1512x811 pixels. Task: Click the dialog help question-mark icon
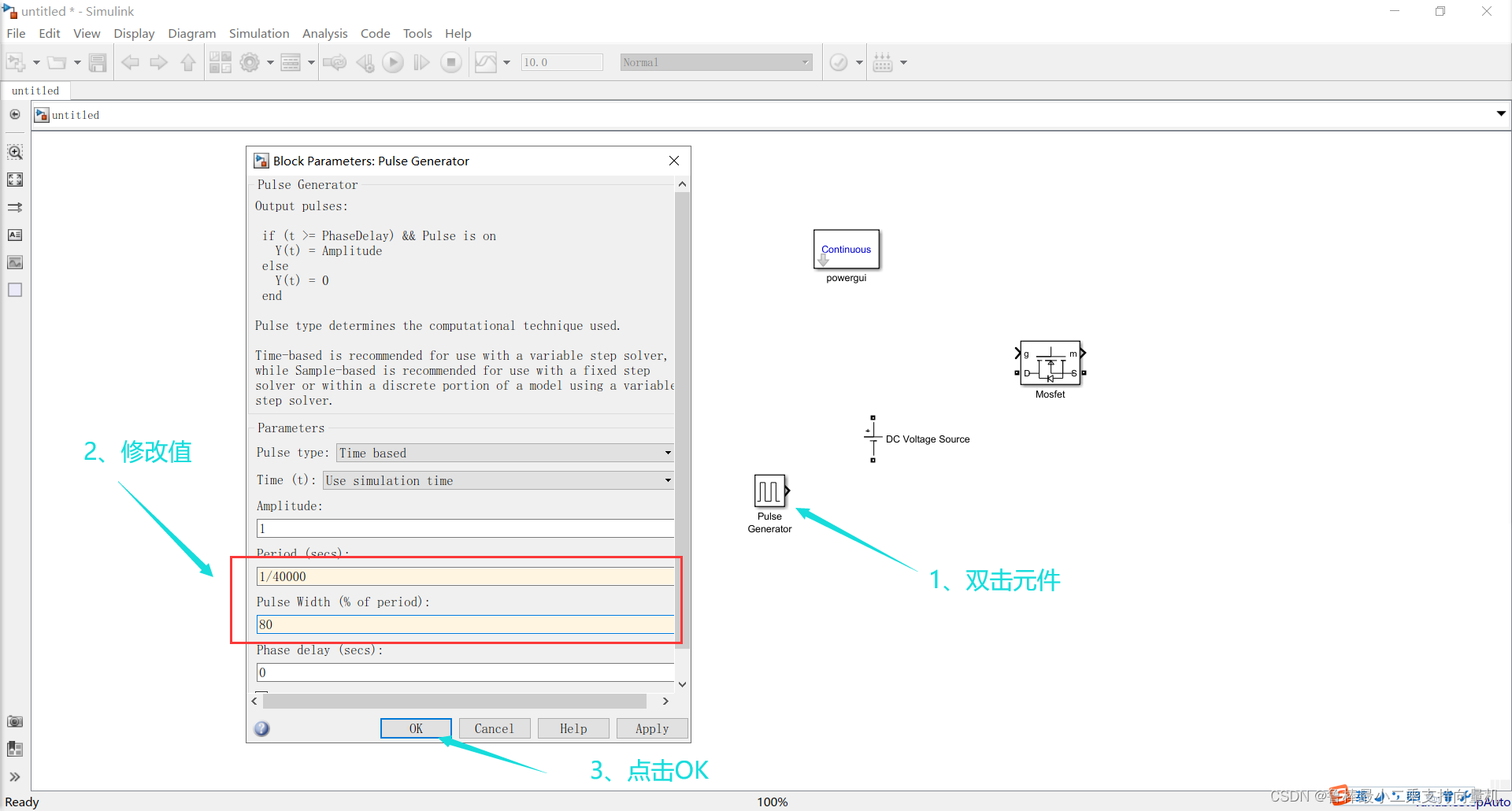pos(262,728)
